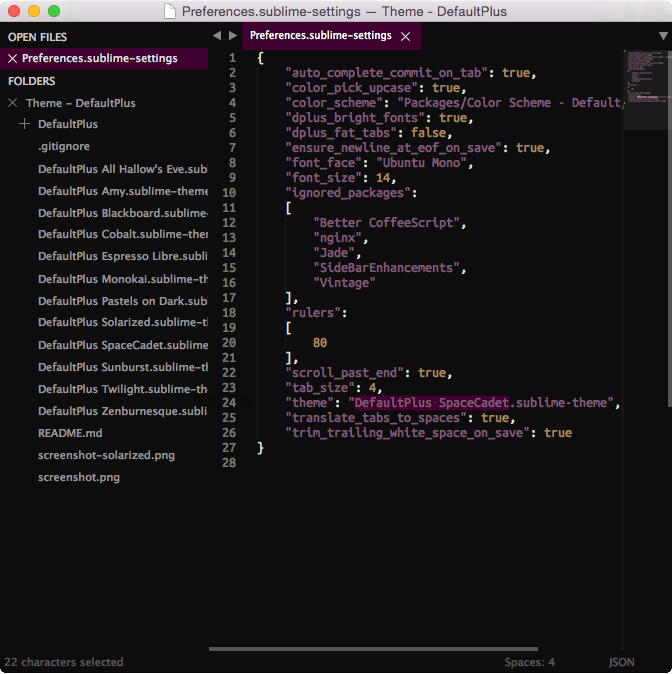
Task: Open DefaultPlus Pastels on Dark file
Action: point(123,301)
